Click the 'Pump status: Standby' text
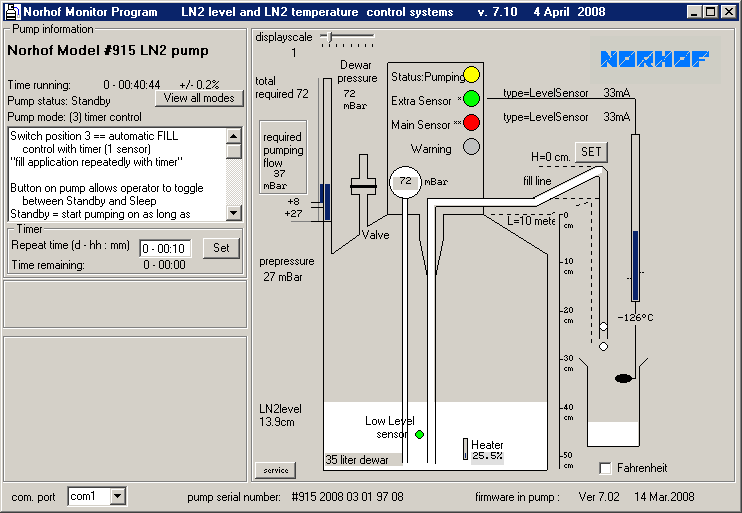The image size is (742, 513). (59, 101)
